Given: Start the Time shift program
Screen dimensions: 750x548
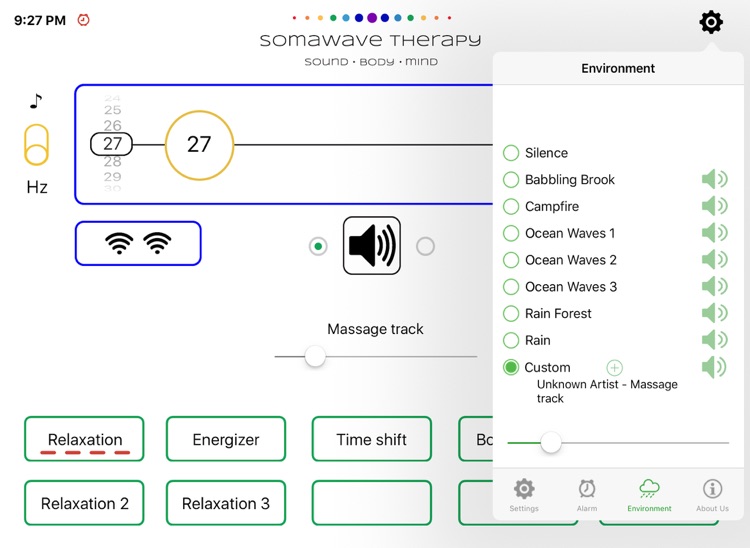Looking at the screenshot, I should [x=372, y=439].
